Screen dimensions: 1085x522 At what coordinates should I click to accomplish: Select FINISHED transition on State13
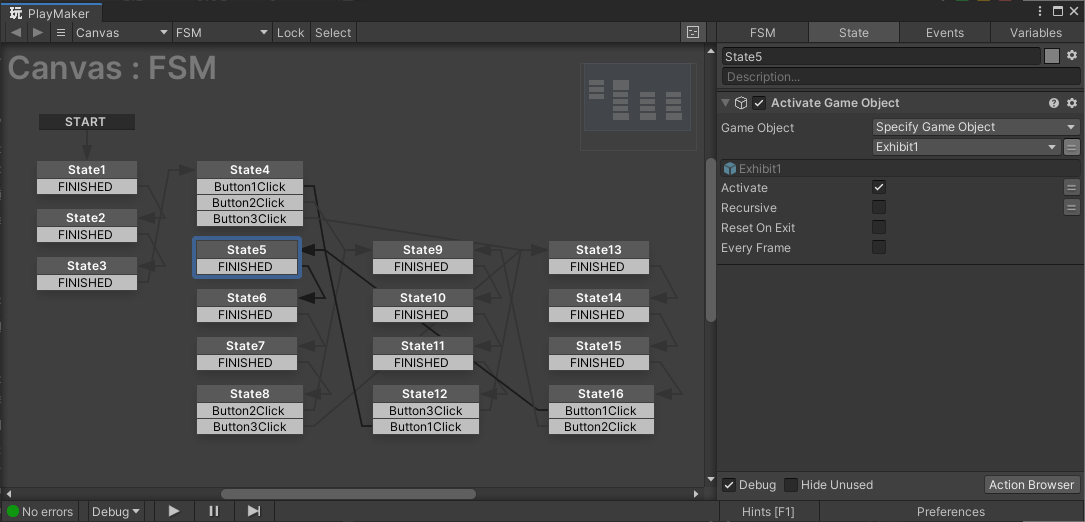[599, 267]
